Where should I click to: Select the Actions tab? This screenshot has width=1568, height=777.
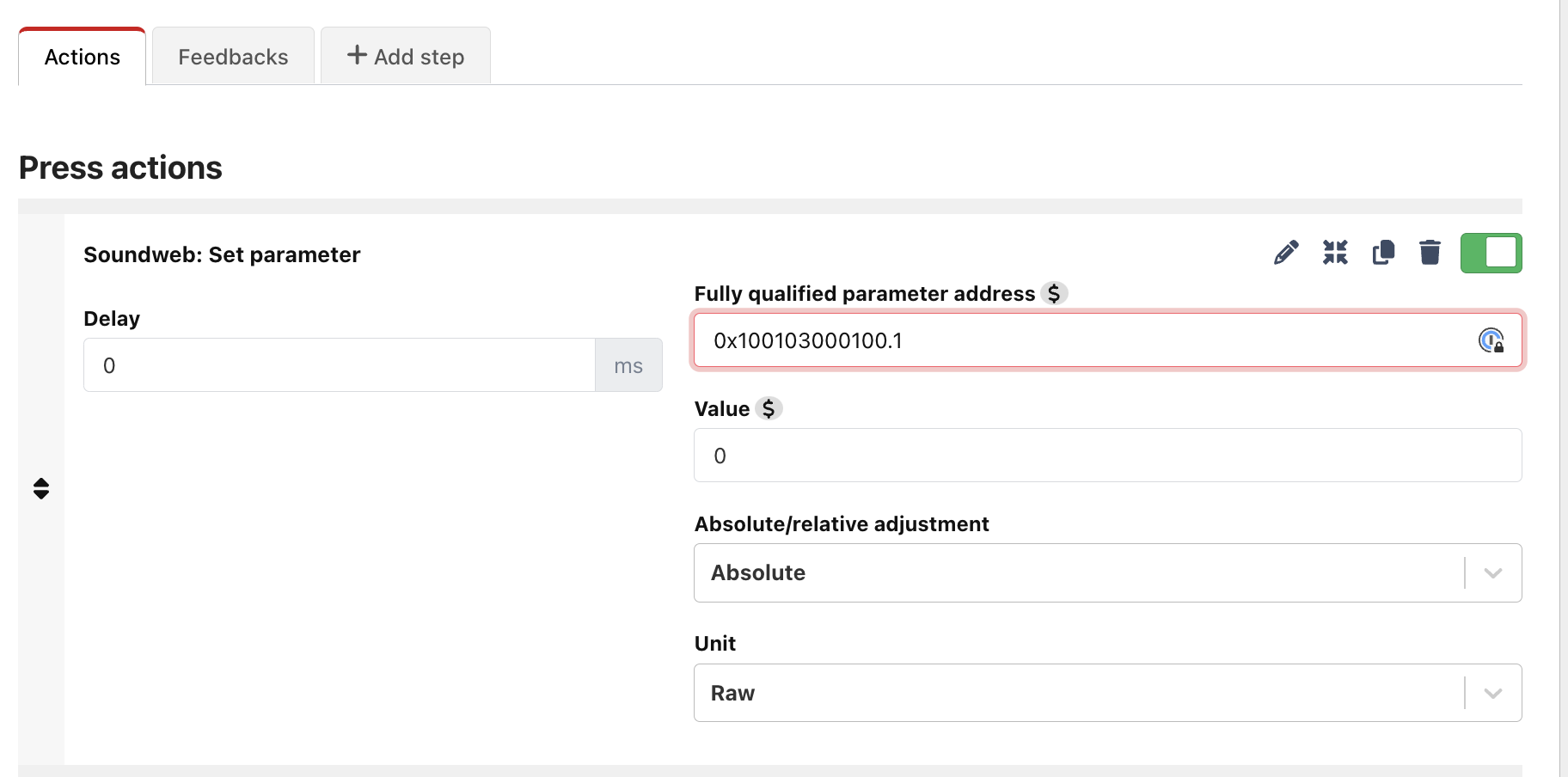pos(83,57)
